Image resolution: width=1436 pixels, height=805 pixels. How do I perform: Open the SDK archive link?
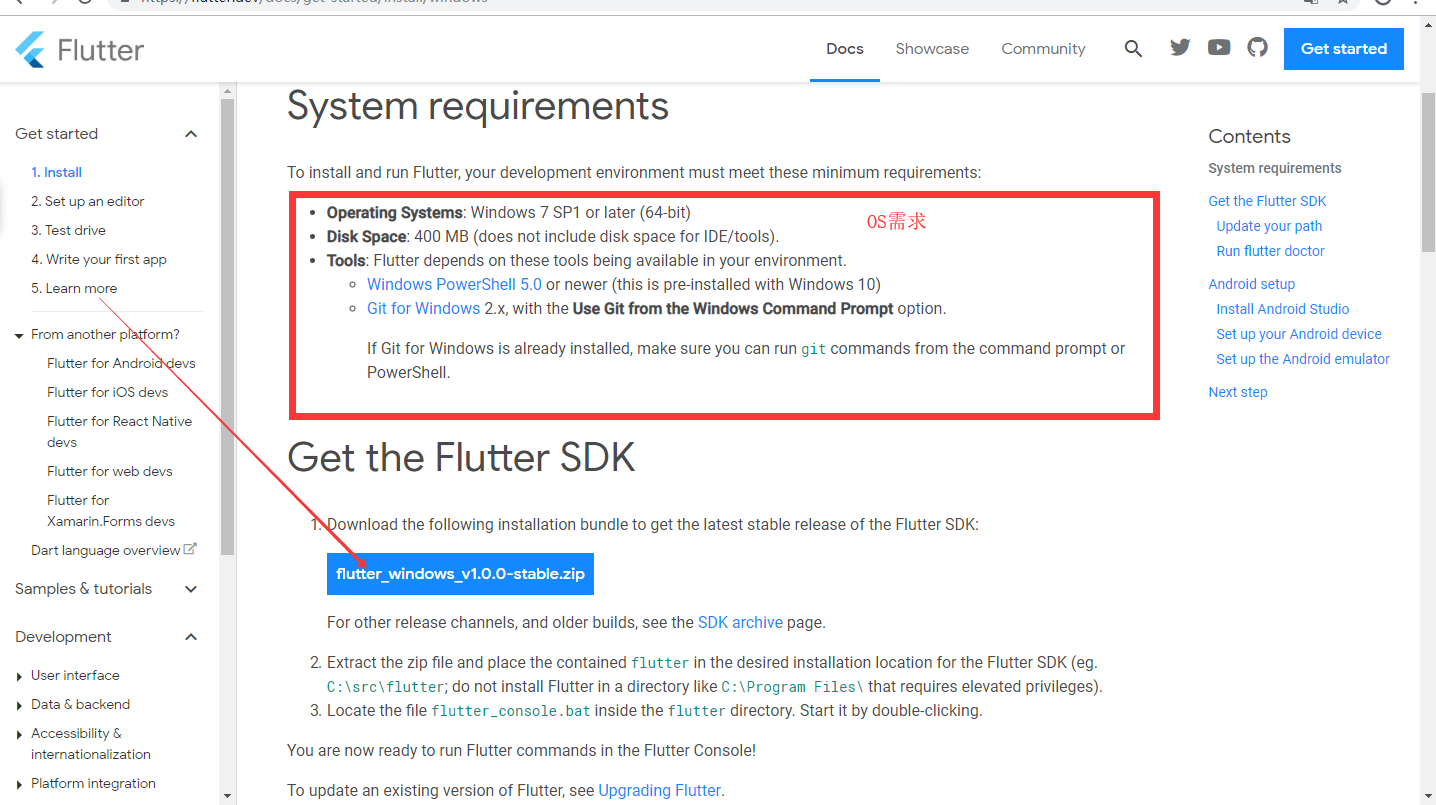click(740, 622)
